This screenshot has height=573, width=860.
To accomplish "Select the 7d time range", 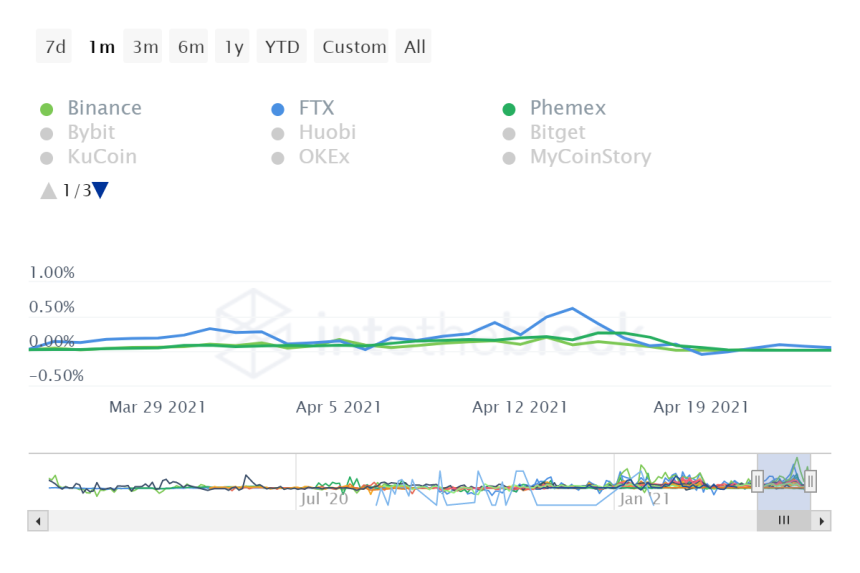I will click(54, 47).
